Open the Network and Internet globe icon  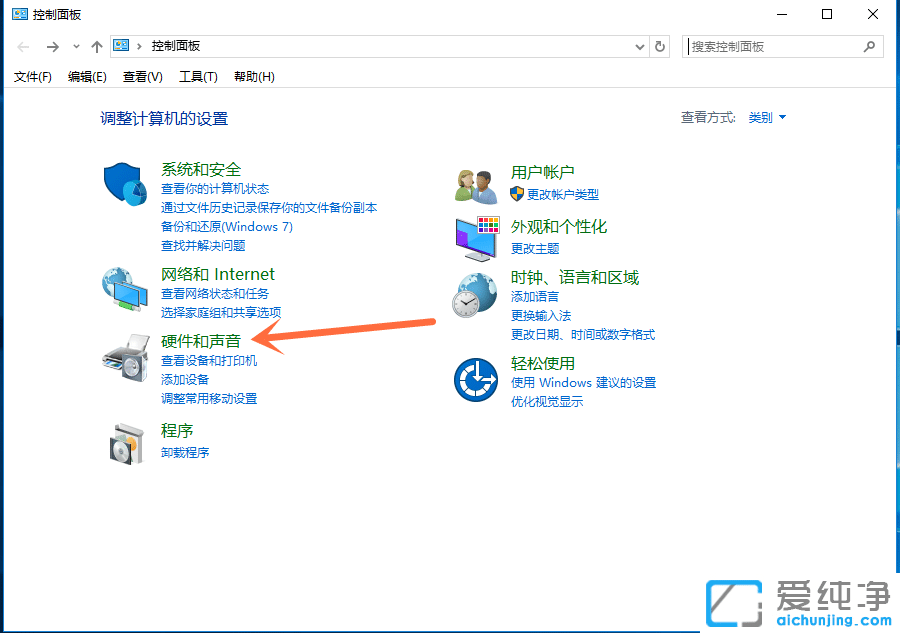click(x=125, y=289)
